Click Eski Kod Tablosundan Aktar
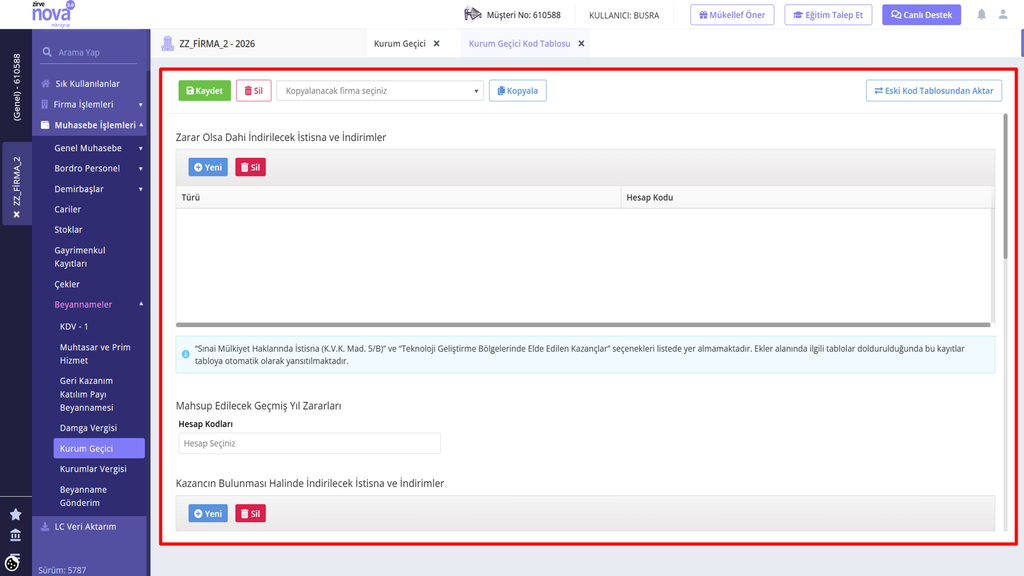 click(x=934, y=91)
